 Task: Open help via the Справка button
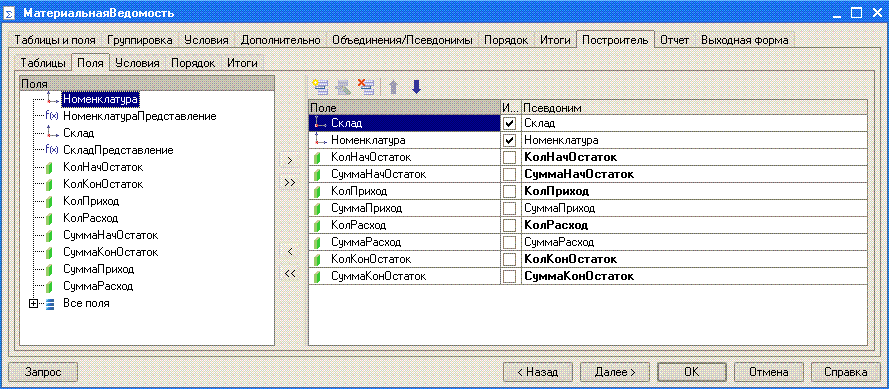[845, 372]
